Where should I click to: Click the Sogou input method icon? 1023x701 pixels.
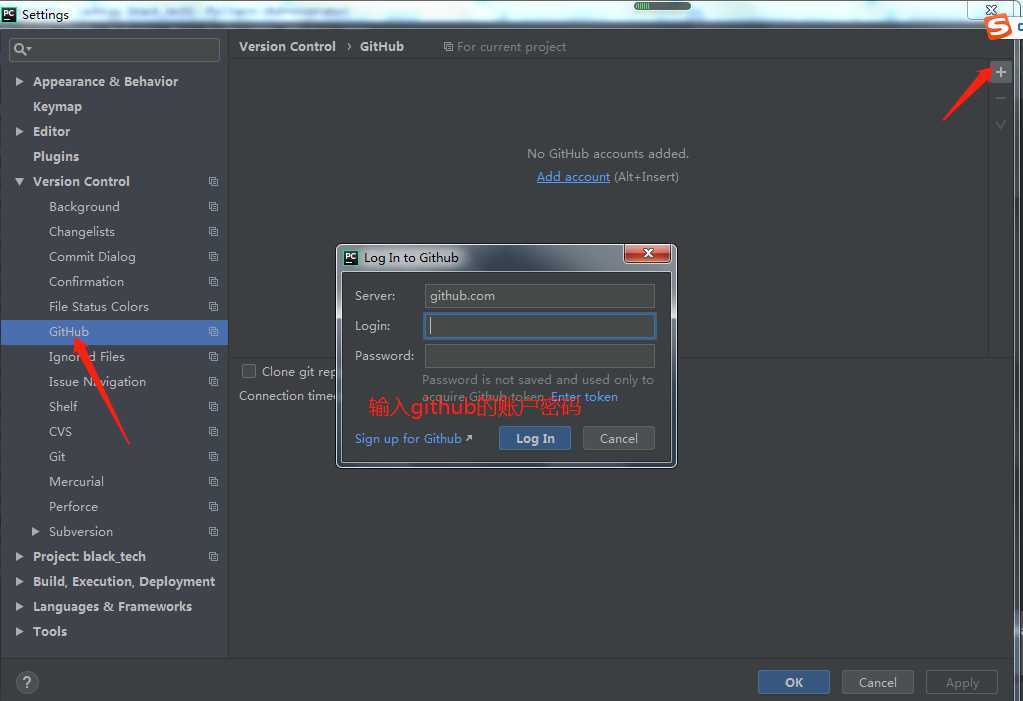tap(998, 27)
